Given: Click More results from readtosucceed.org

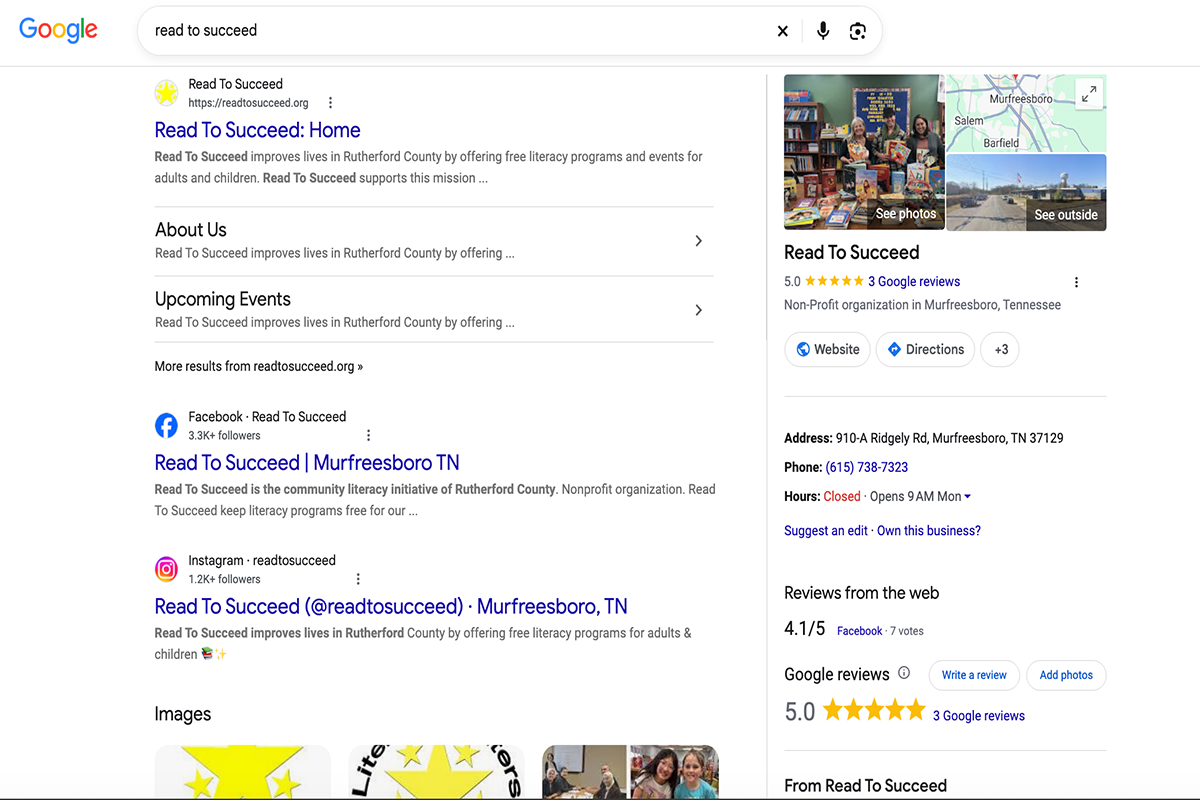Looking at the screenshot, I should point(258,366).
